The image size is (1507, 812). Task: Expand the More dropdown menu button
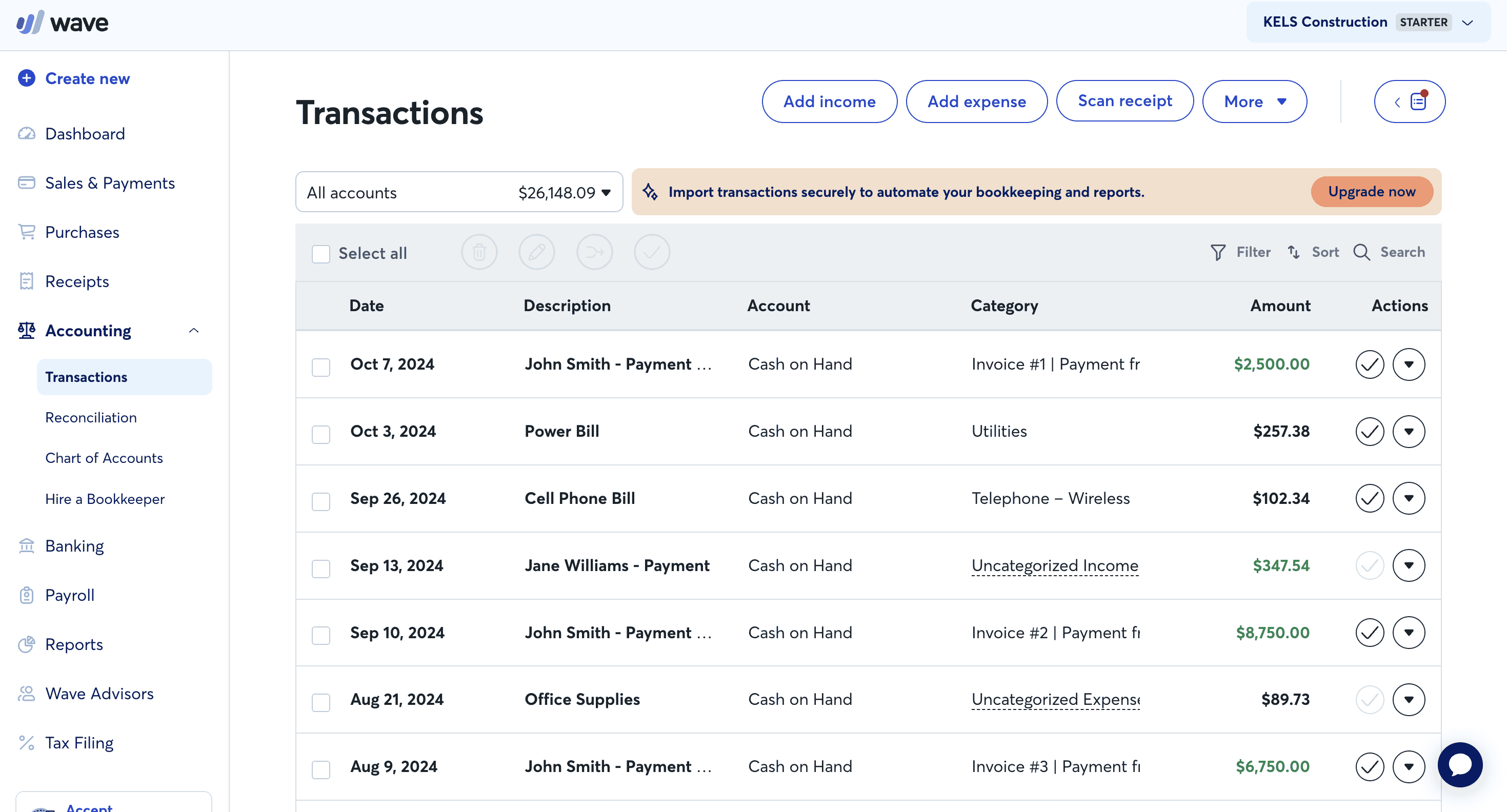pos(1254,101)
